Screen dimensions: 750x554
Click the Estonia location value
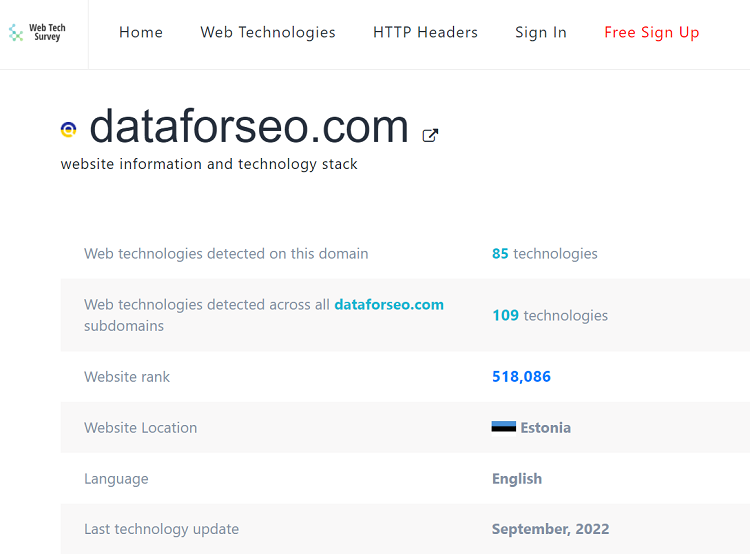tap(545, 428)
